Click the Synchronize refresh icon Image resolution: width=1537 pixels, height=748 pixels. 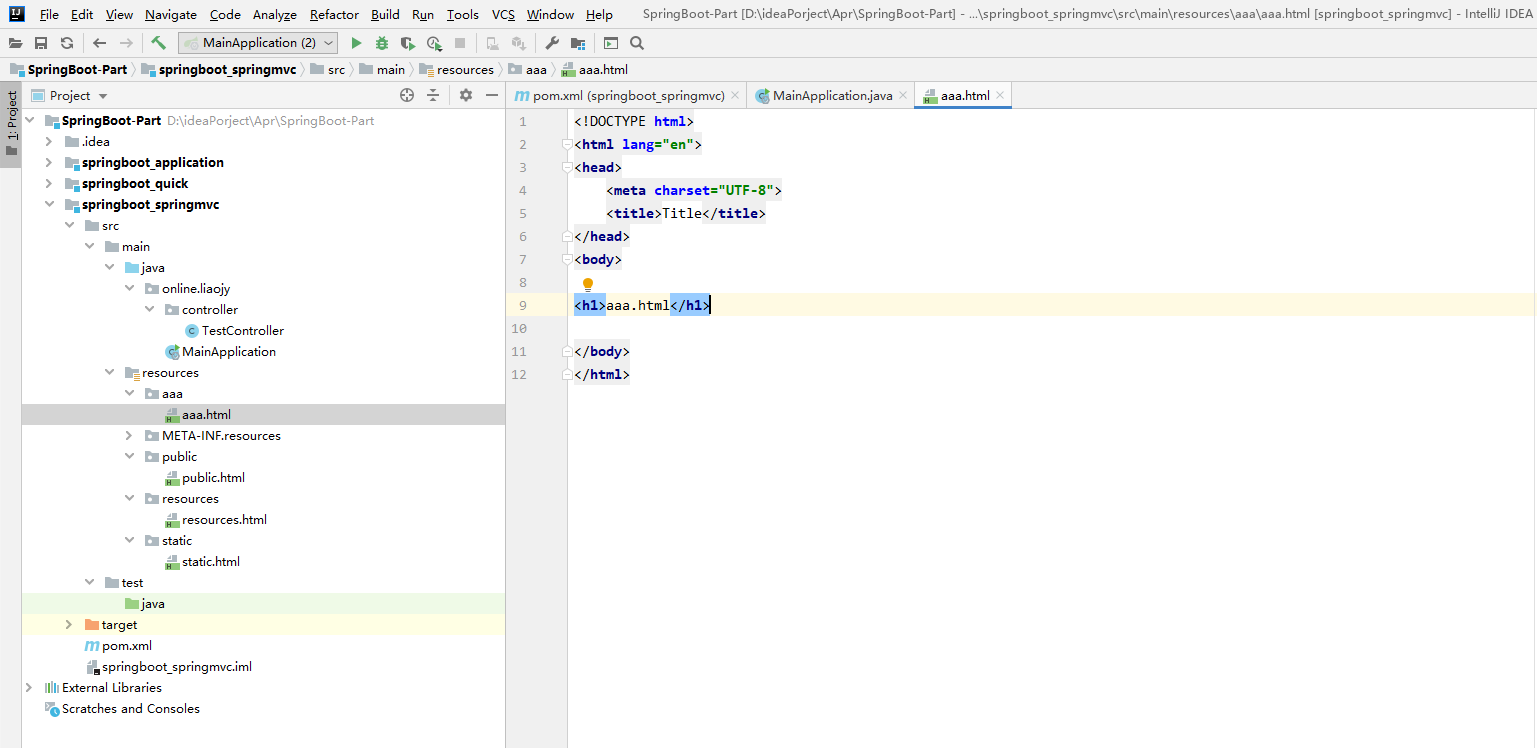[x=67, y=43]
